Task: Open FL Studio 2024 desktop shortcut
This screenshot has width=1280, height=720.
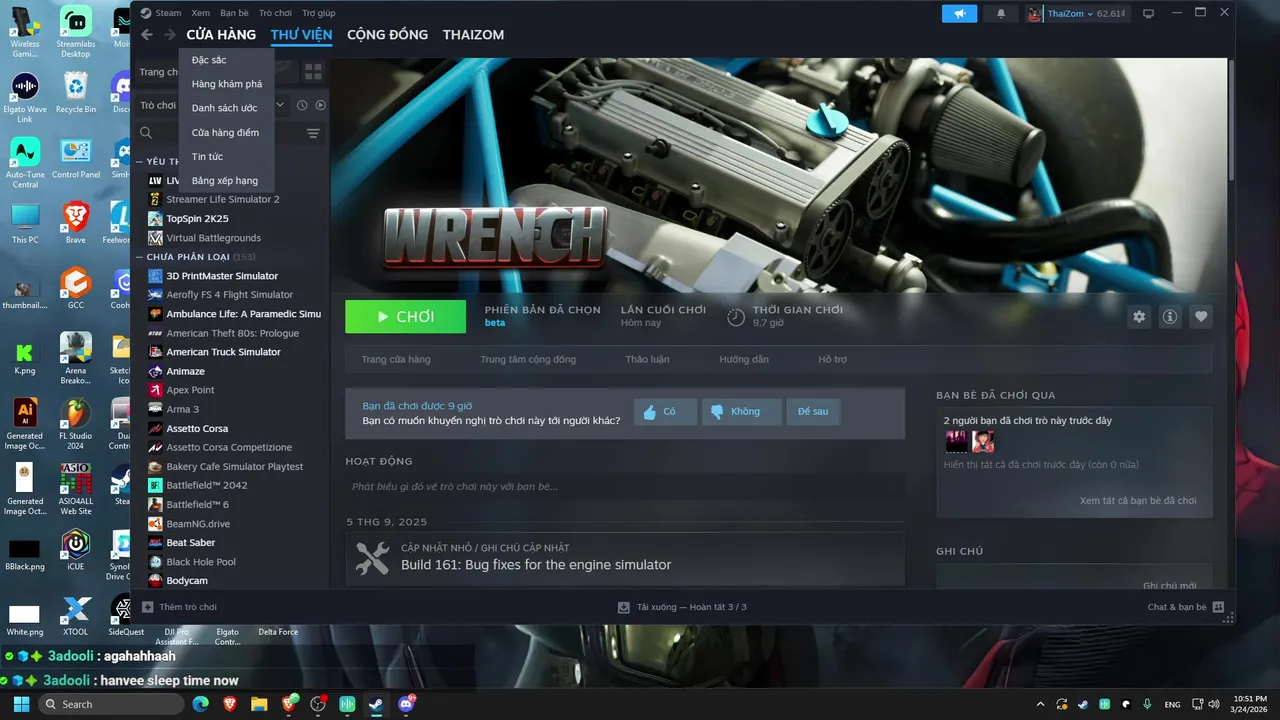Action: [x=76, y=422]
